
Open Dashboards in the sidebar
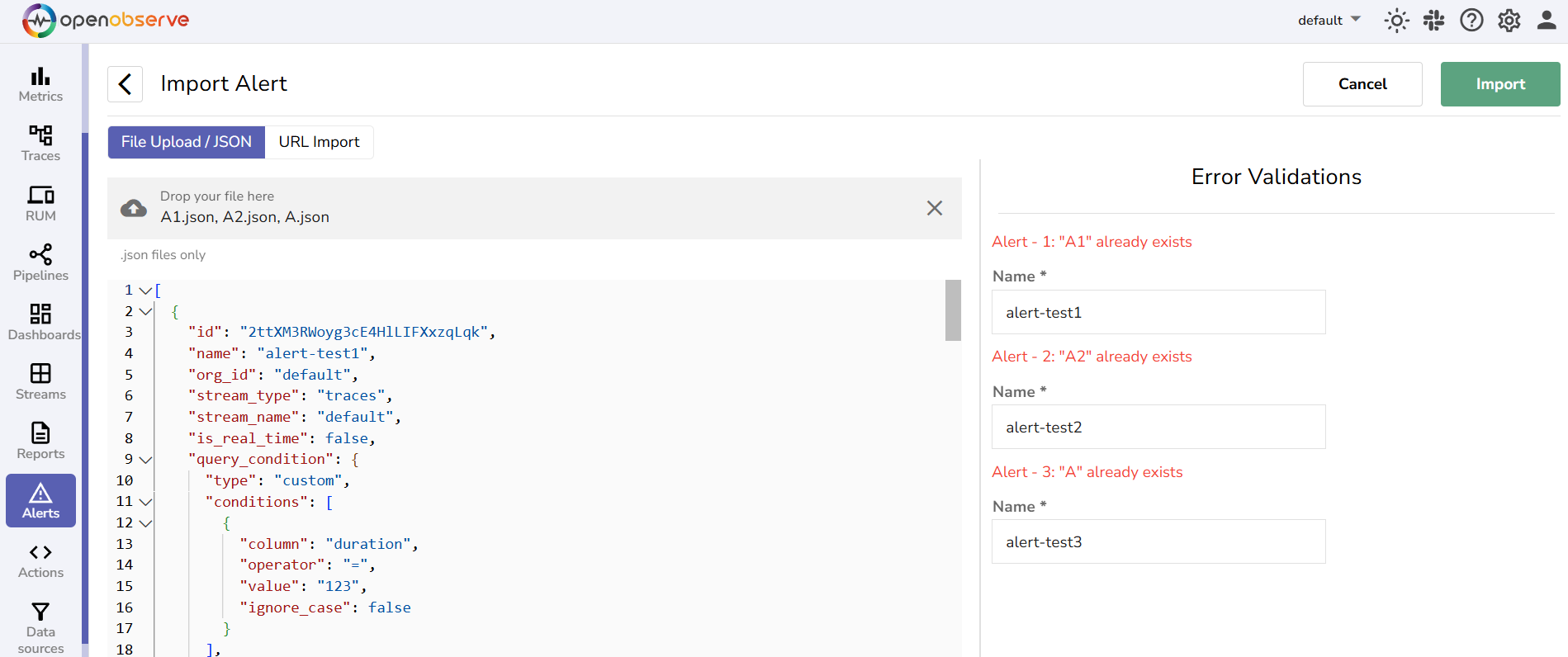click(40, 322)
